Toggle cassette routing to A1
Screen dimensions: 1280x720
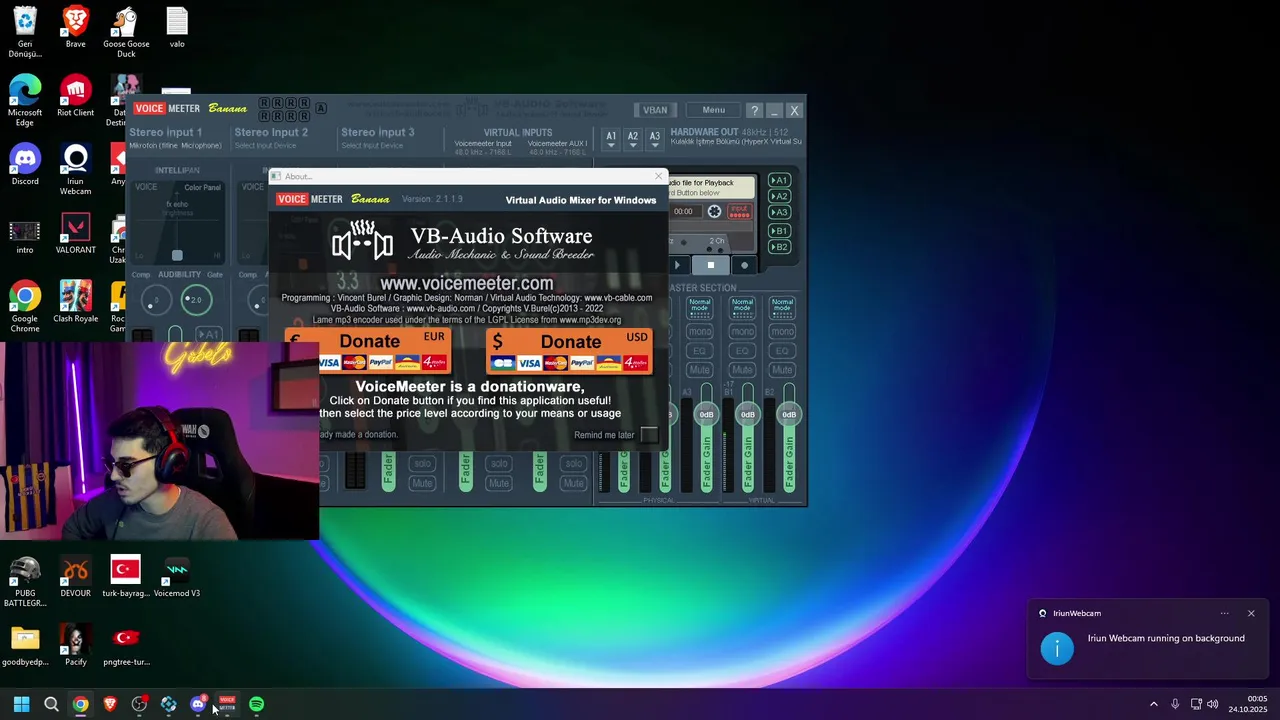pyautogui.click(x=779, y=181)
